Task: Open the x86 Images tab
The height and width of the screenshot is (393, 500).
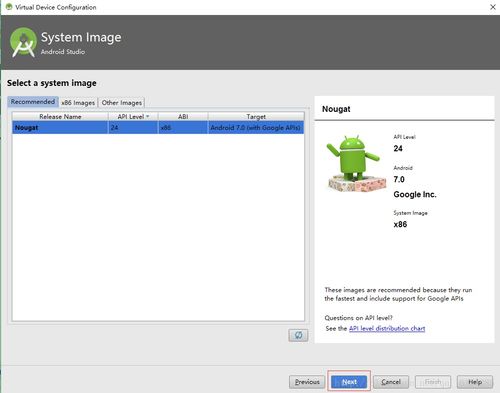Action: click(x=78, y=103)
